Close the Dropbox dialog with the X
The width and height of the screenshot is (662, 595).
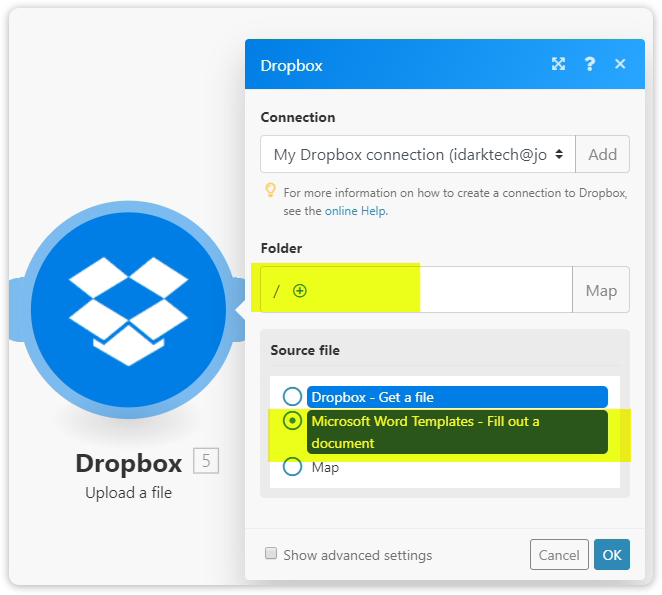pyautogui.click(x=620, y=64)
